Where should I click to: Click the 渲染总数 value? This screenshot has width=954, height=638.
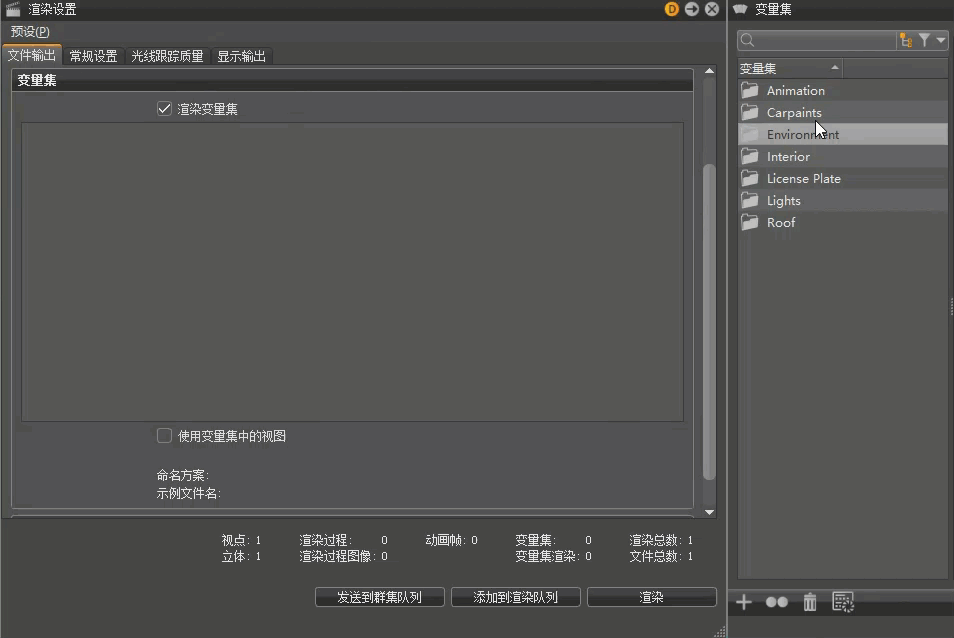[690, 540]
